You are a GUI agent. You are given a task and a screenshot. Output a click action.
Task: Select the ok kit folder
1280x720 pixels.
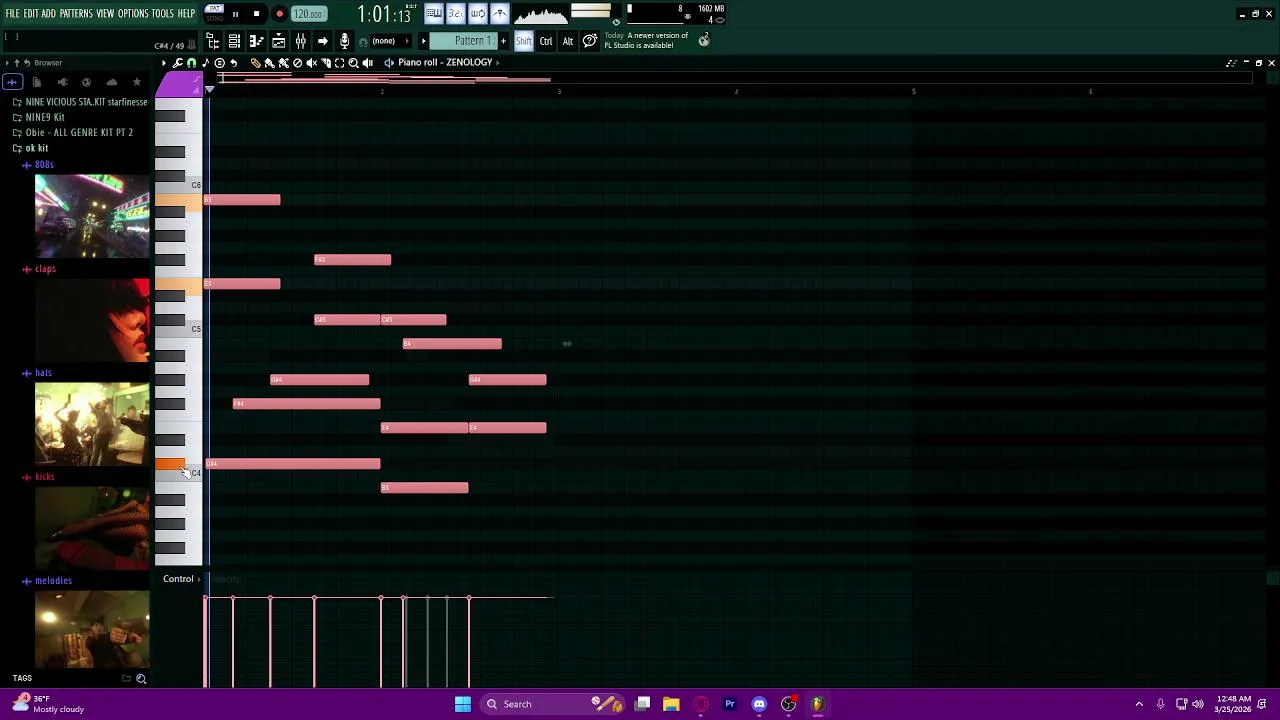[x=36, y=148]
